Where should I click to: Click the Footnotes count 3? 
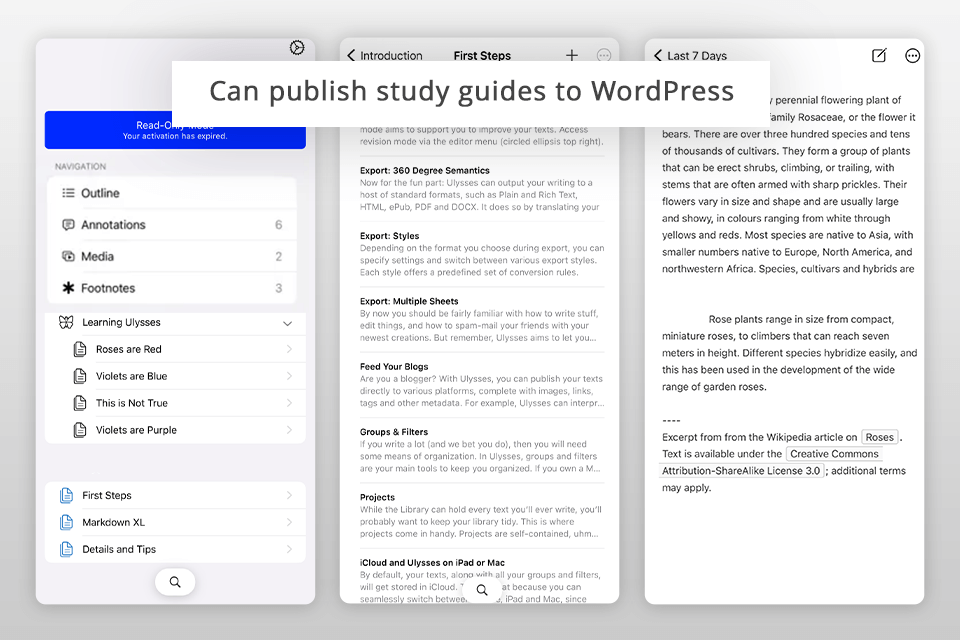point(279,288)
